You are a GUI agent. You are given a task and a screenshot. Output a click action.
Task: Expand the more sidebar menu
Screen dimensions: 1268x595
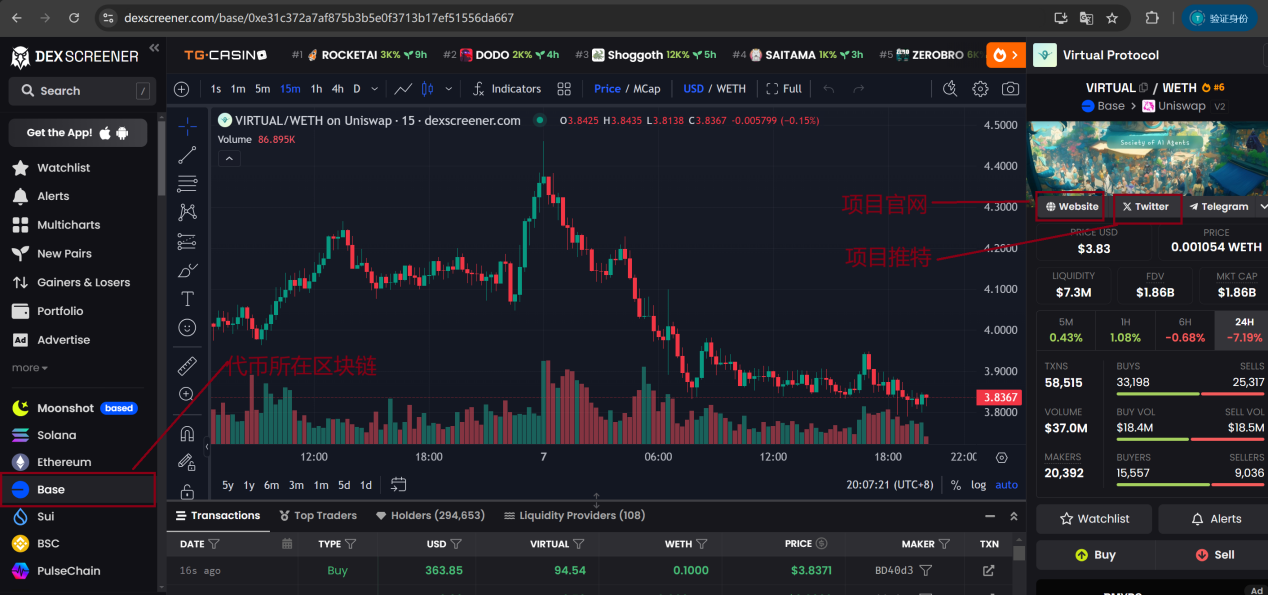tap(30, 368)
